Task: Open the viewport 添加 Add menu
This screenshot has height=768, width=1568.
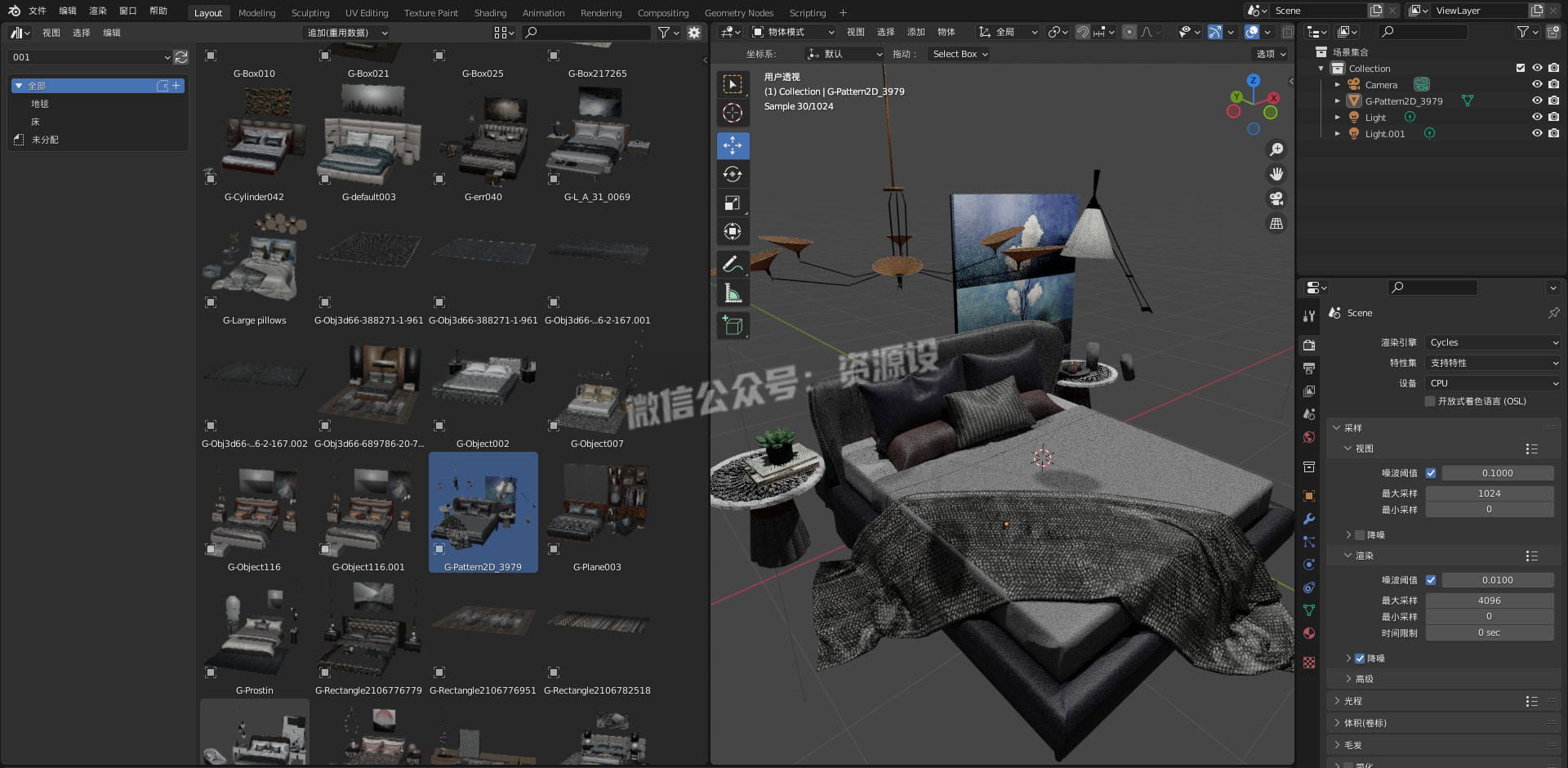Action: (916, 32)
